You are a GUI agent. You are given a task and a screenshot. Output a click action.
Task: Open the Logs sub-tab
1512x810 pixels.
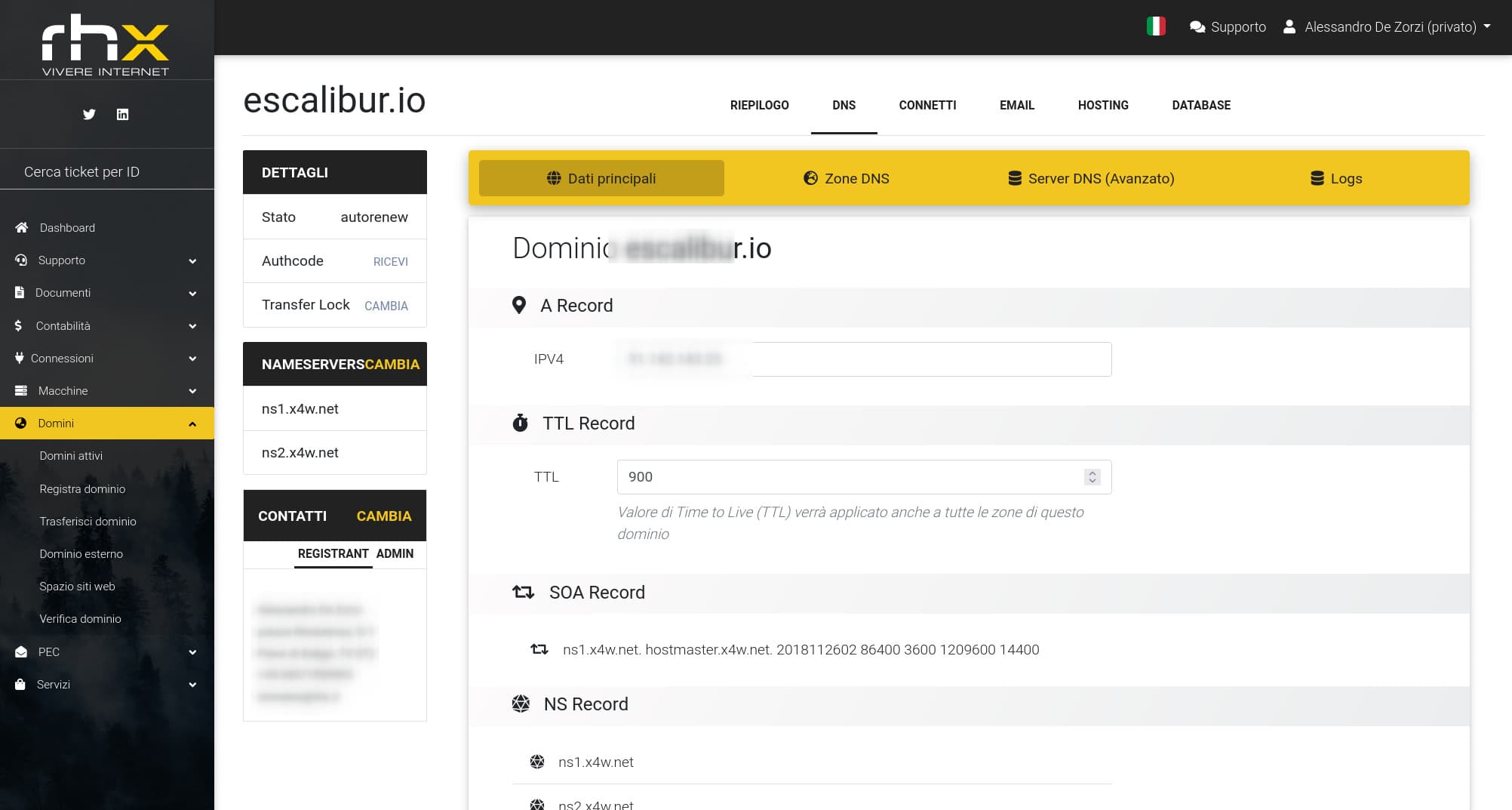1336,178
